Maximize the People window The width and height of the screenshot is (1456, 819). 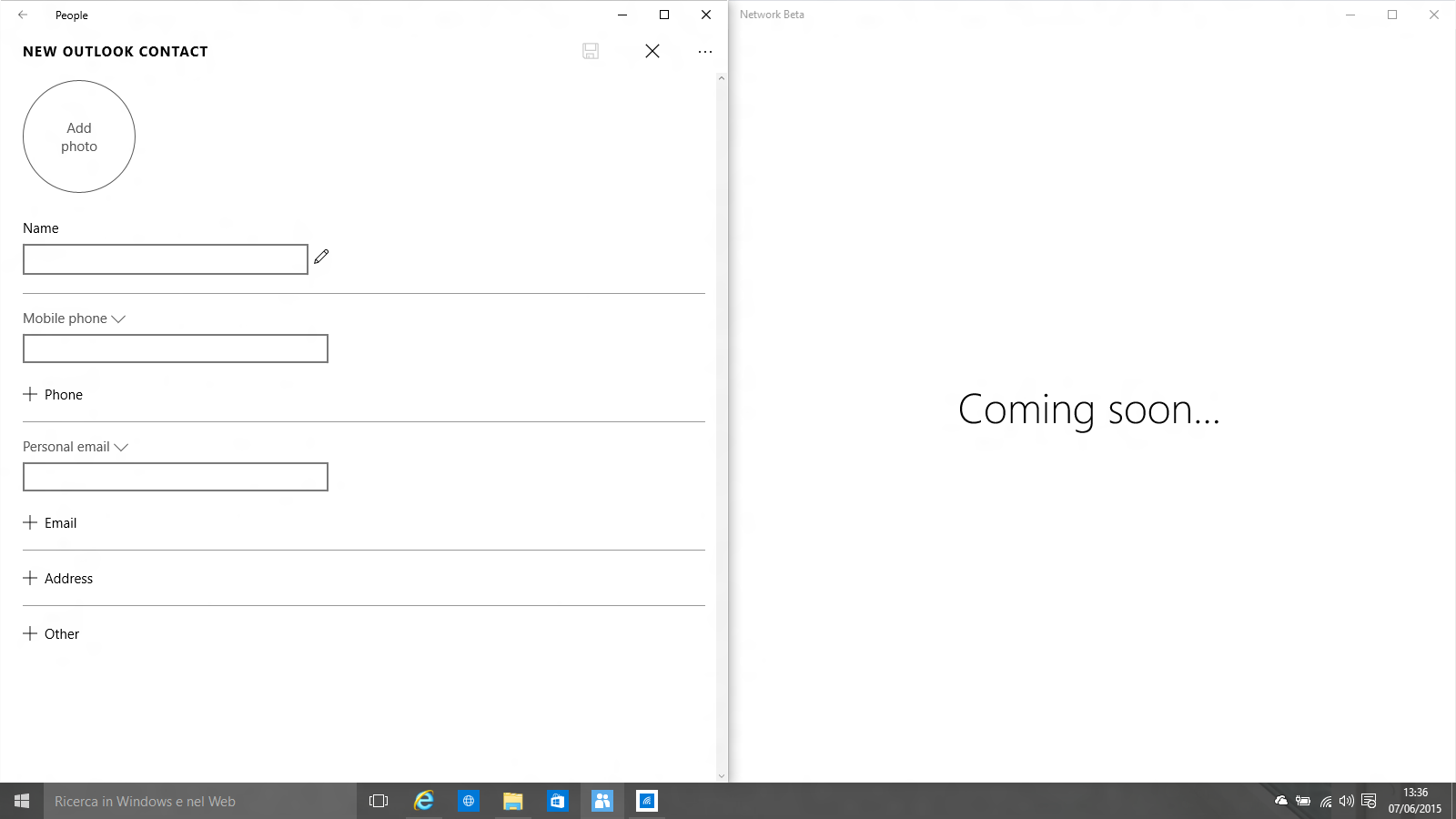coord(664,15)
